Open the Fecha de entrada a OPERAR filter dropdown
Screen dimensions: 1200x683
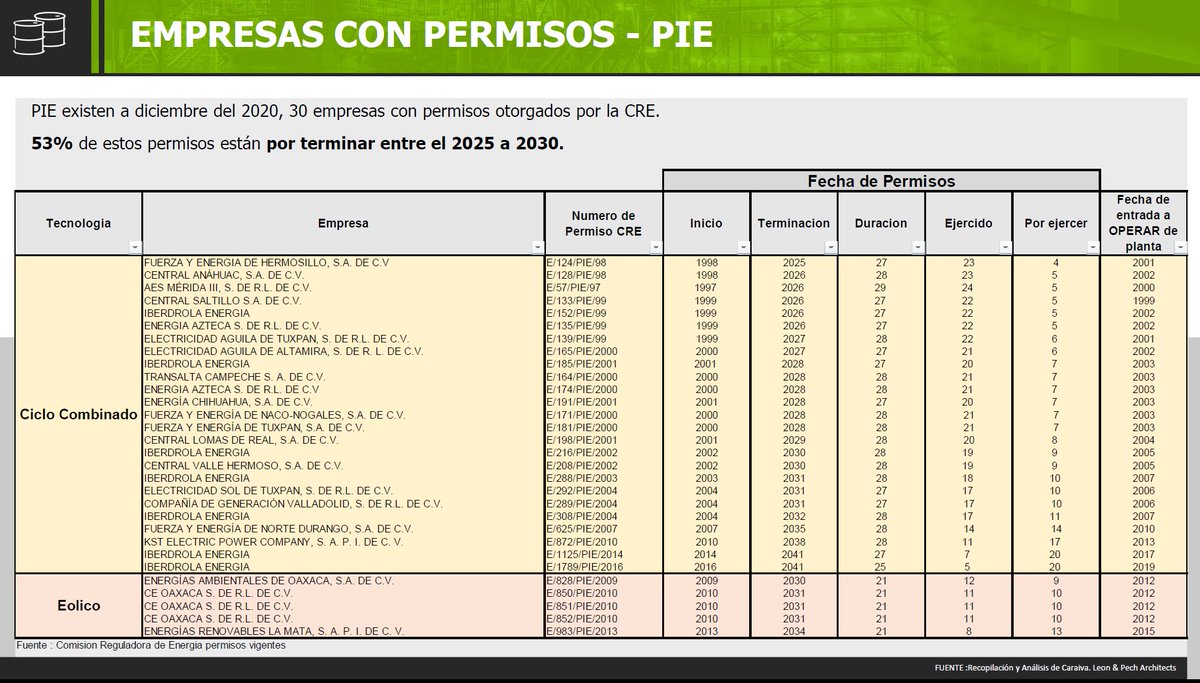point(1180,246)
